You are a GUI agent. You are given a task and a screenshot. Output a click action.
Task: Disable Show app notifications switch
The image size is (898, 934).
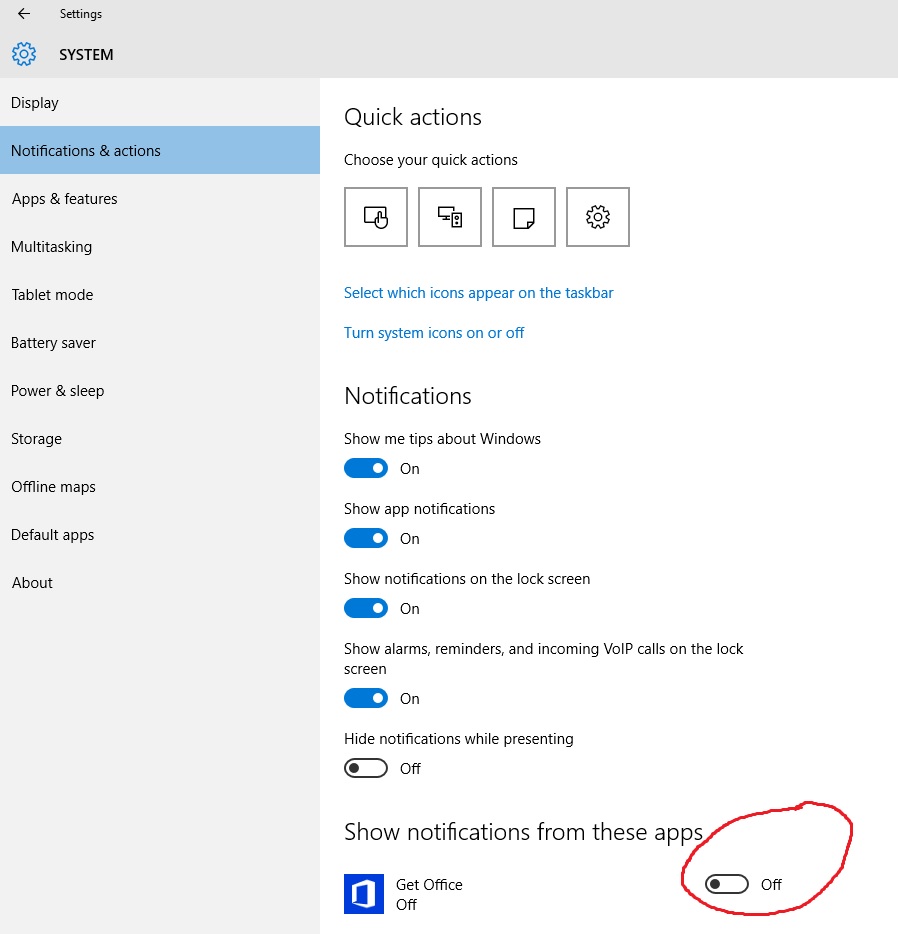click(366, 538)
